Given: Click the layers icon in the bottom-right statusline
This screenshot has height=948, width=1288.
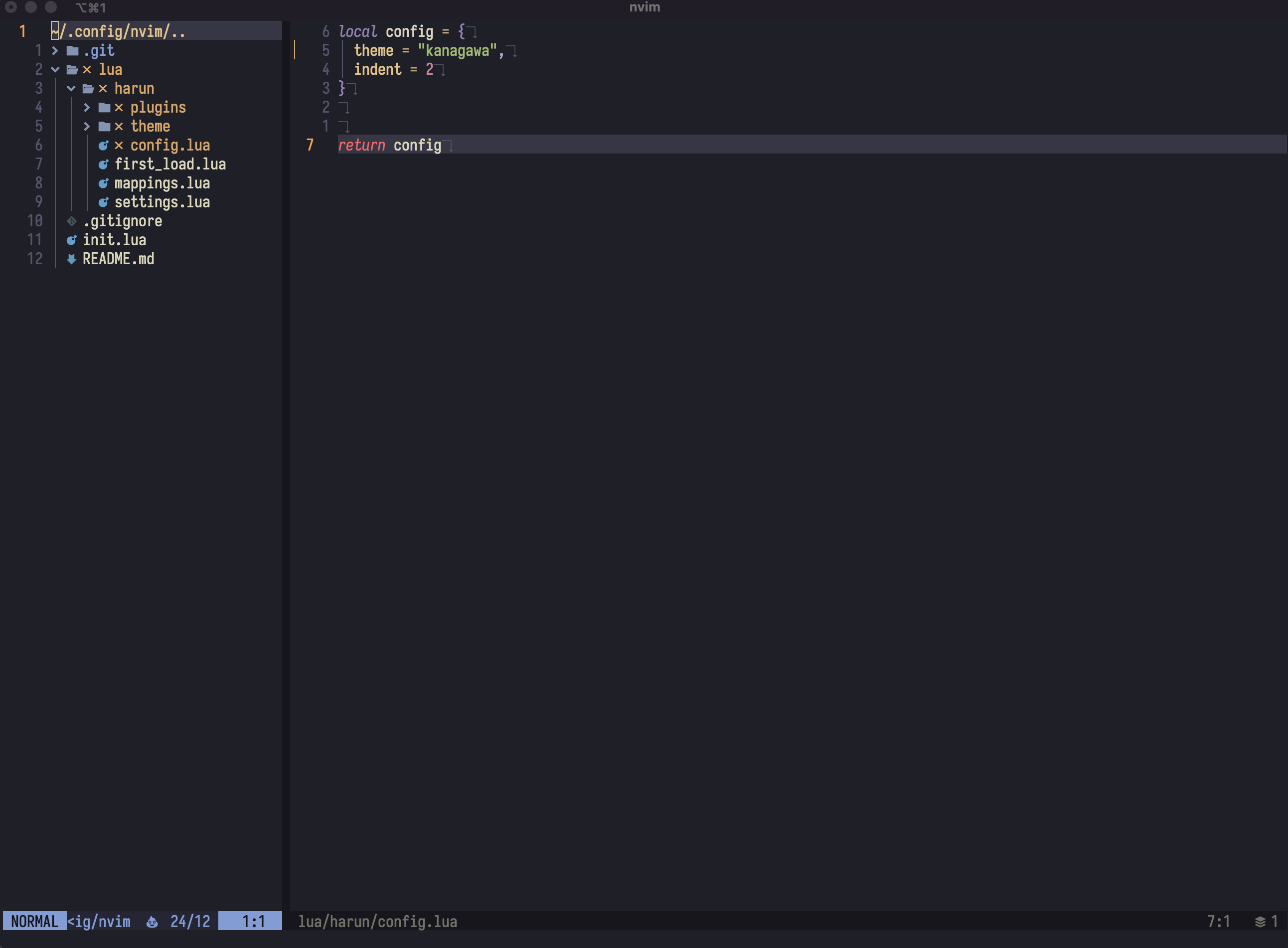Looking at the screenshot, I should [1260, 922].
